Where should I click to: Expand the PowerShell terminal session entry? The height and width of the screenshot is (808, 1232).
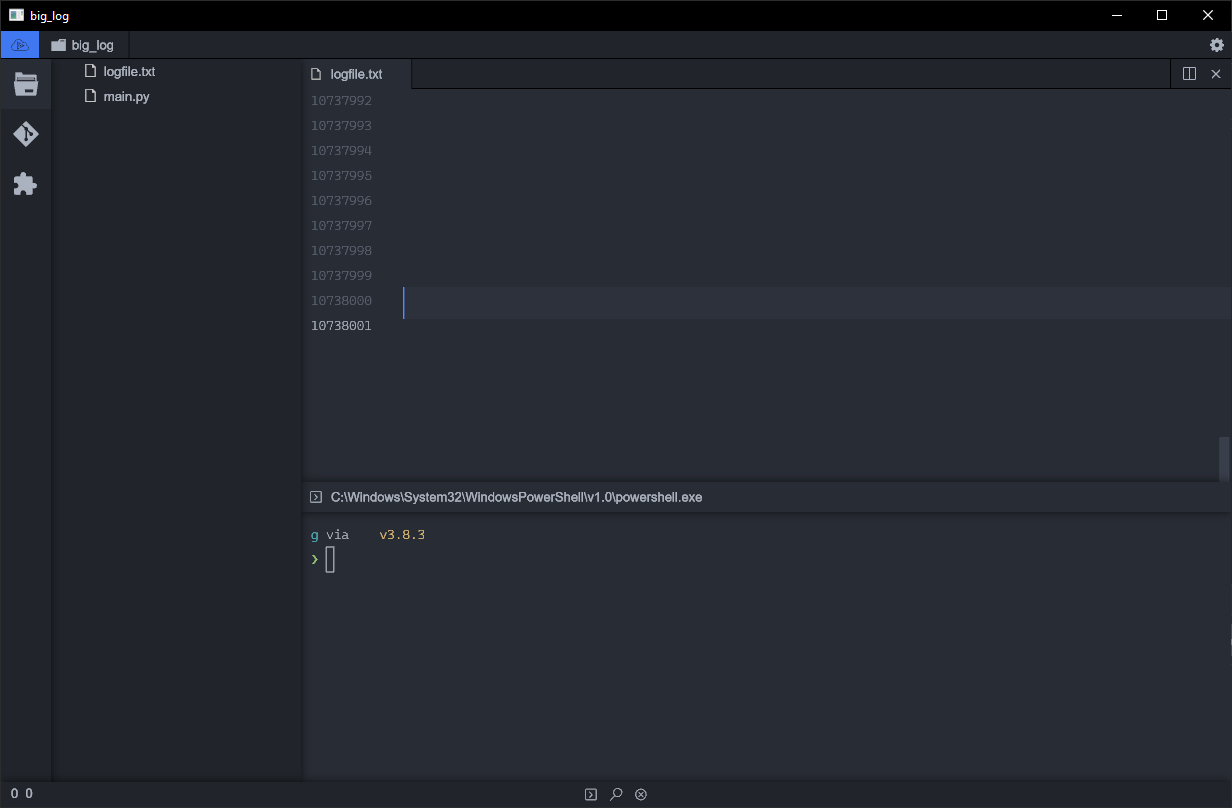316,496
